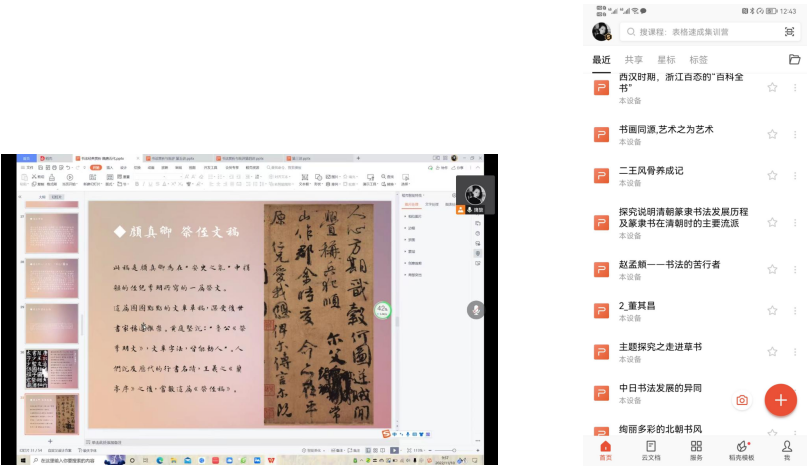Open the folder browser icon
Image resolution: width=807 pixels, height=468 pixels.
click(794, 60)
